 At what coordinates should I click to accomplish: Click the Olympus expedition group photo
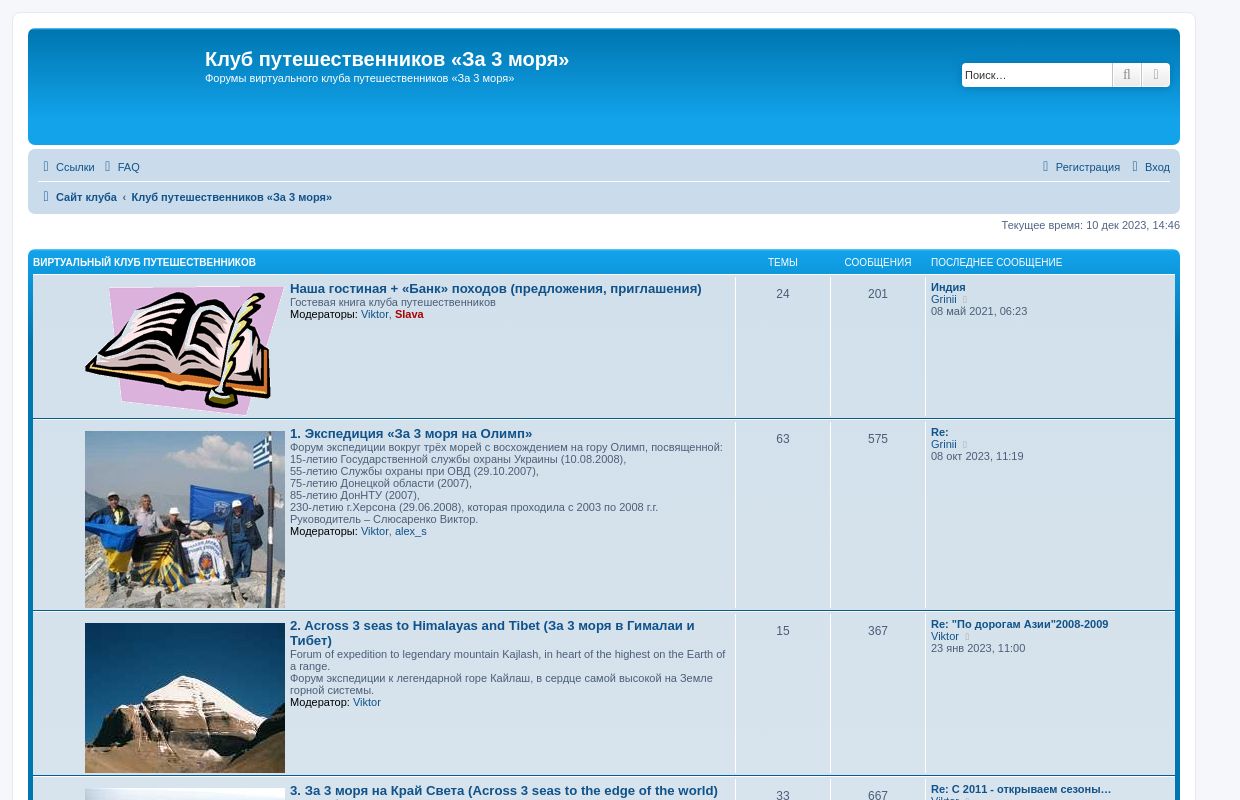click(x=185, y=519)
